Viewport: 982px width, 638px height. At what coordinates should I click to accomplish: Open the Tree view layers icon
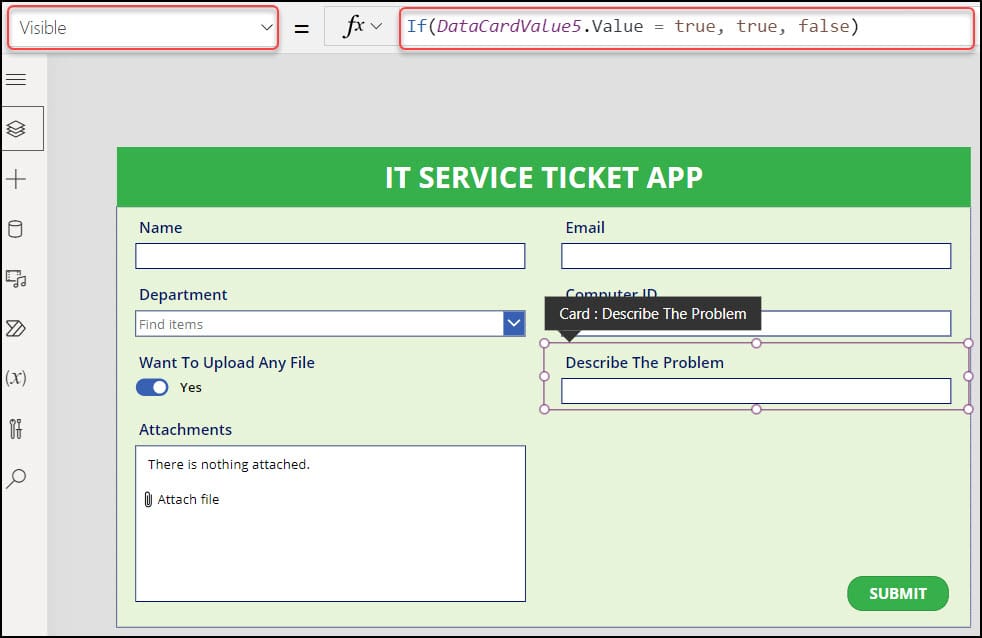coord(16,129)
